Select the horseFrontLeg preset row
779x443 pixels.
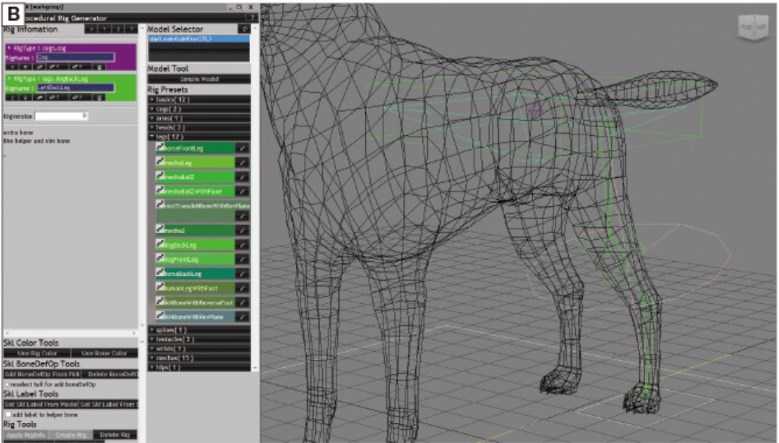195,148
